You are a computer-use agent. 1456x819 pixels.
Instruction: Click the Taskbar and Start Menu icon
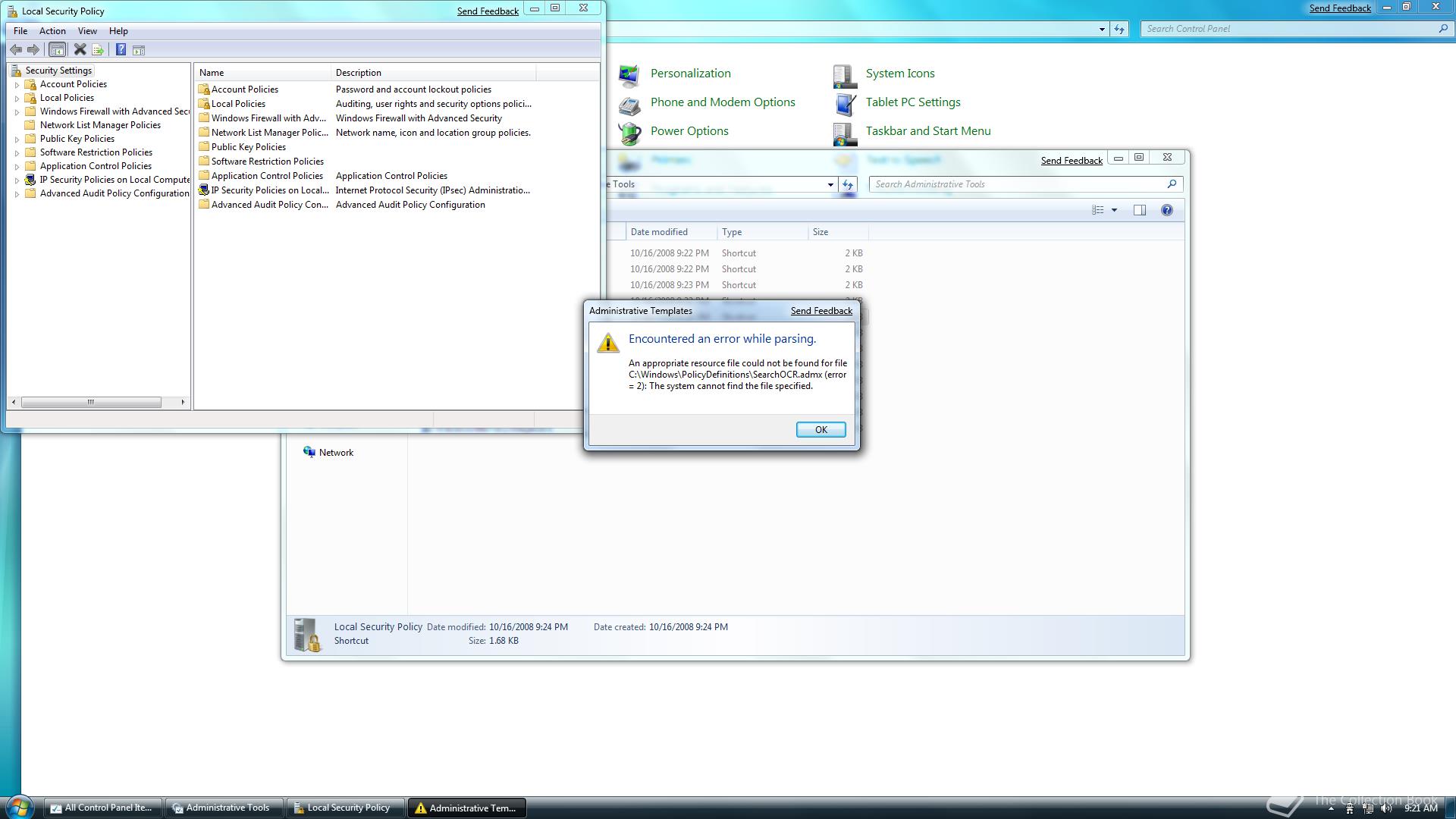[x=844, y=133]
